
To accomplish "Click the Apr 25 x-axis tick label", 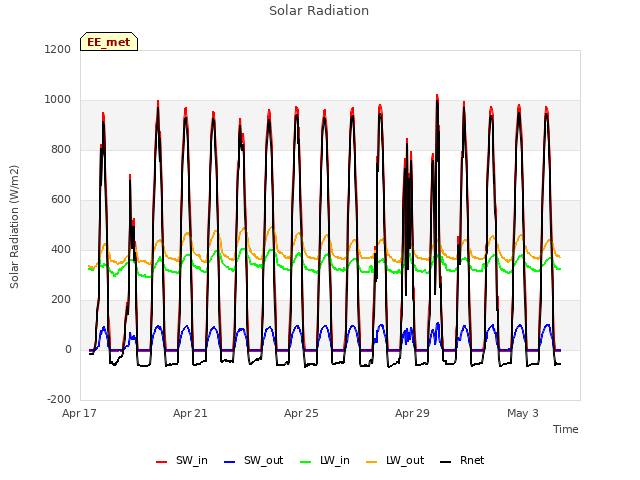I will click(x=301, y=413).
